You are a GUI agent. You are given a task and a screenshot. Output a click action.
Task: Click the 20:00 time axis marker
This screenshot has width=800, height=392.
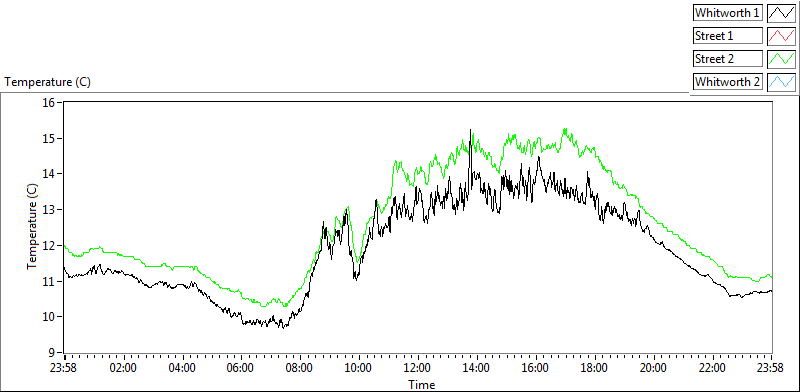pyautogui.click(x=654, y=368)
